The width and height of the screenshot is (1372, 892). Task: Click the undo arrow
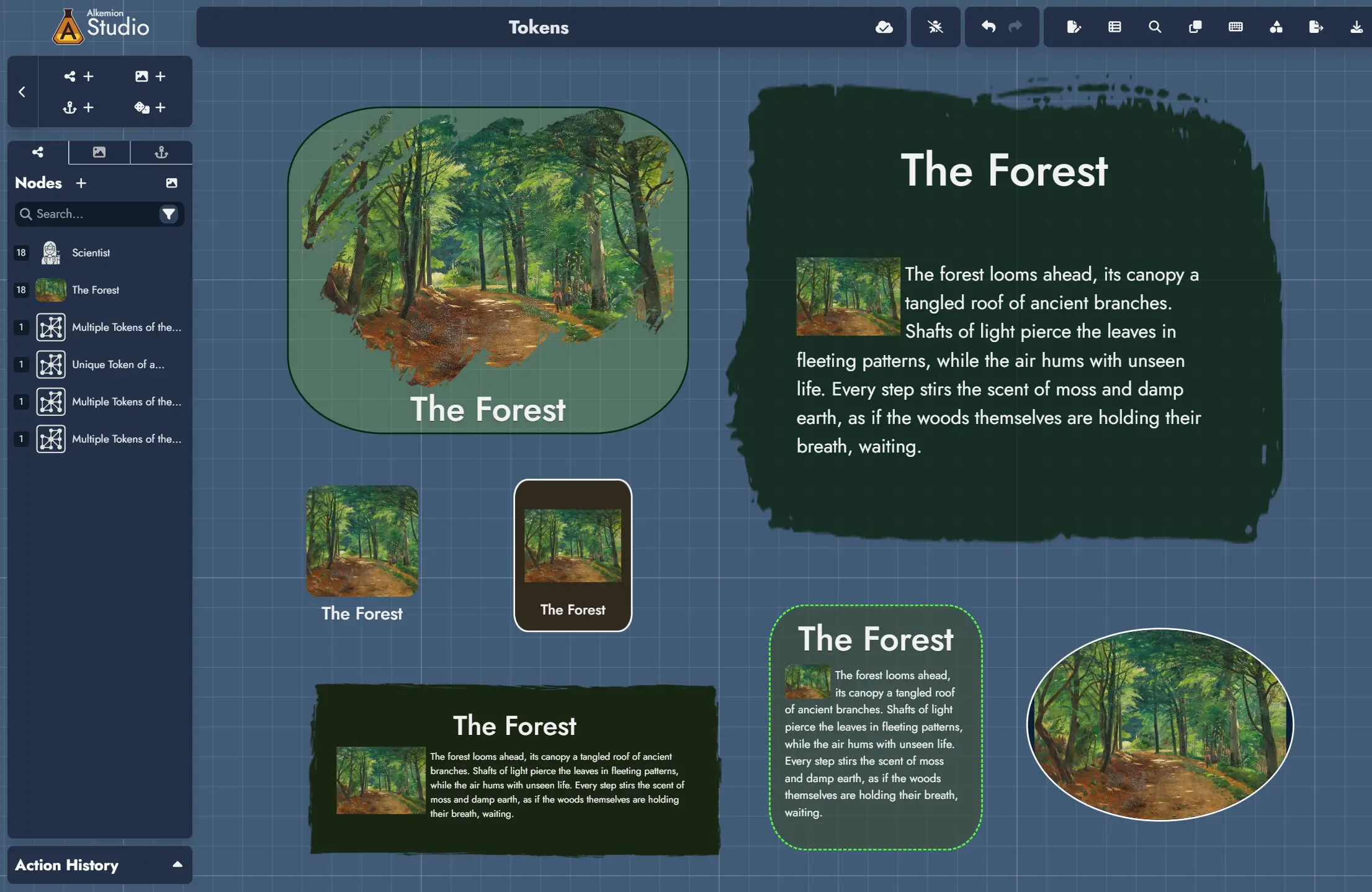point(988,27)
